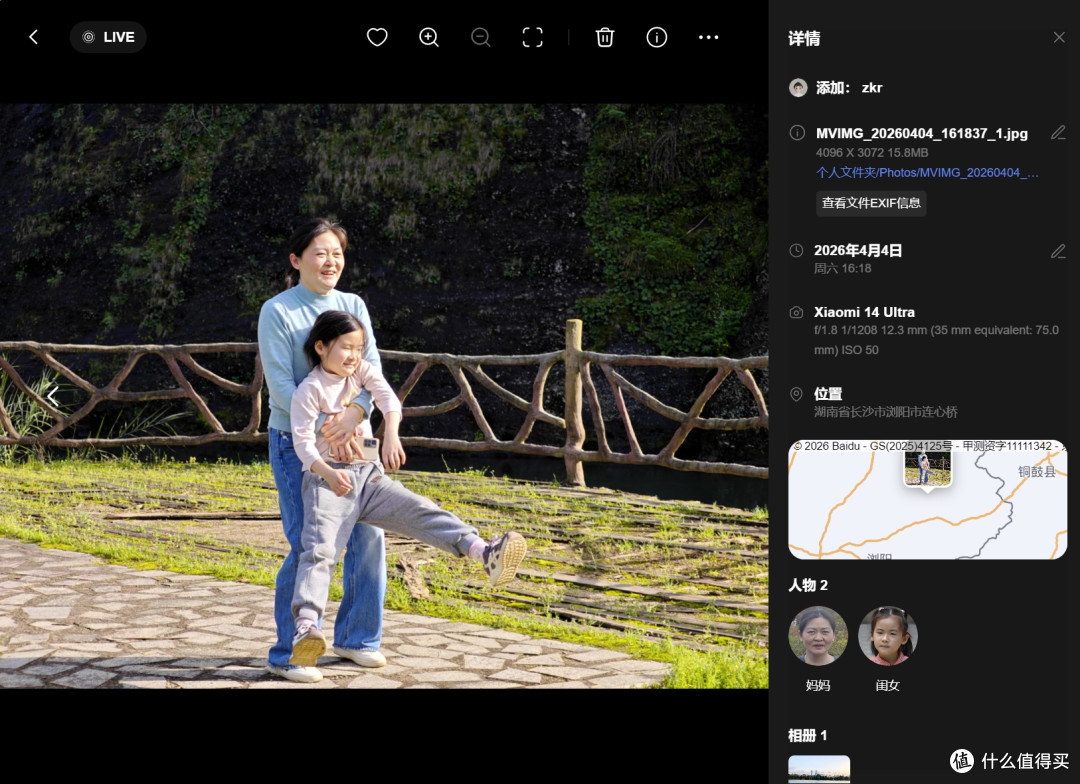Click the camera icon beside Xiaomi 14 Ultra
Image resolution: width=1080 pixels, height=784 pixels.
click(796, 313)
